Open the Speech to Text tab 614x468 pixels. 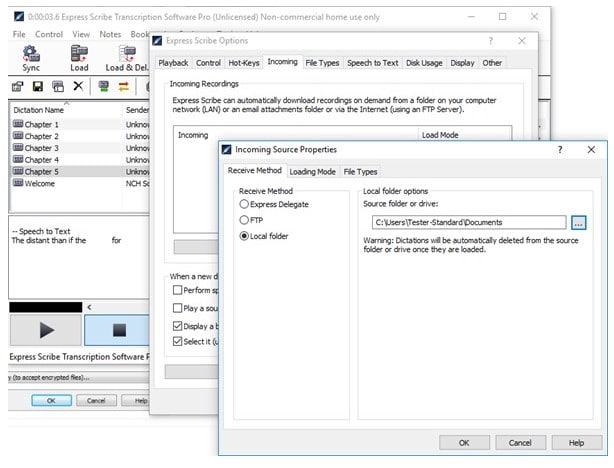[x=372, y=63]
